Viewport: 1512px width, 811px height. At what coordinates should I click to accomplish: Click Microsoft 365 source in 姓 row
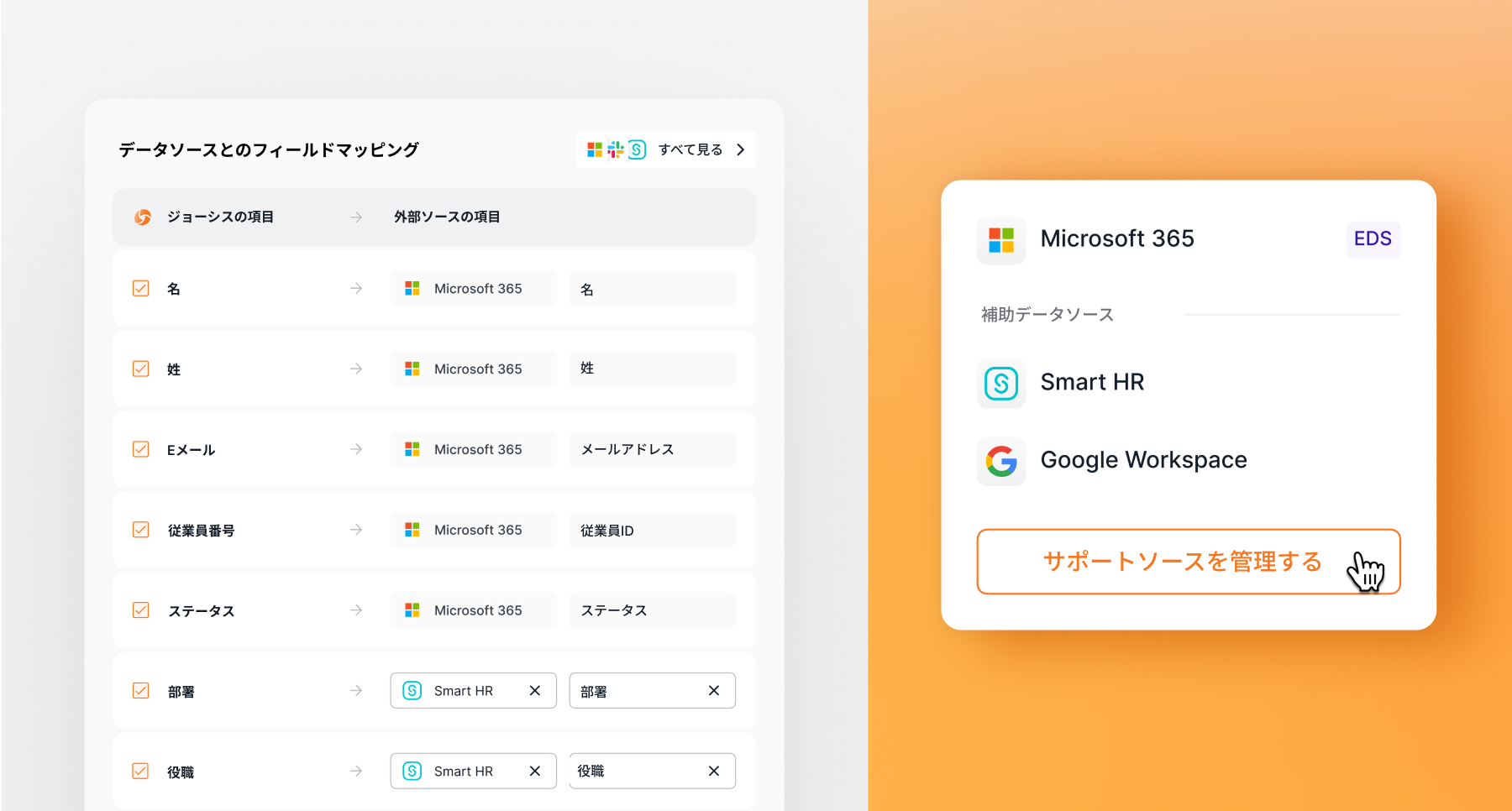pyautogui.click(x=474, y=369)
